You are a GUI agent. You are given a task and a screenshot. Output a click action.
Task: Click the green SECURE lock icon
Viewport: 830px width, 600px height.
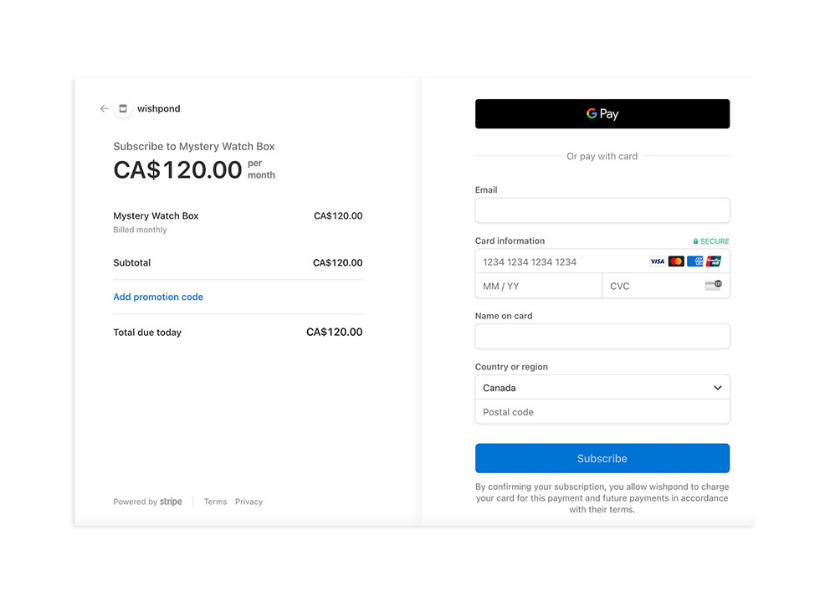click(696, 242)
